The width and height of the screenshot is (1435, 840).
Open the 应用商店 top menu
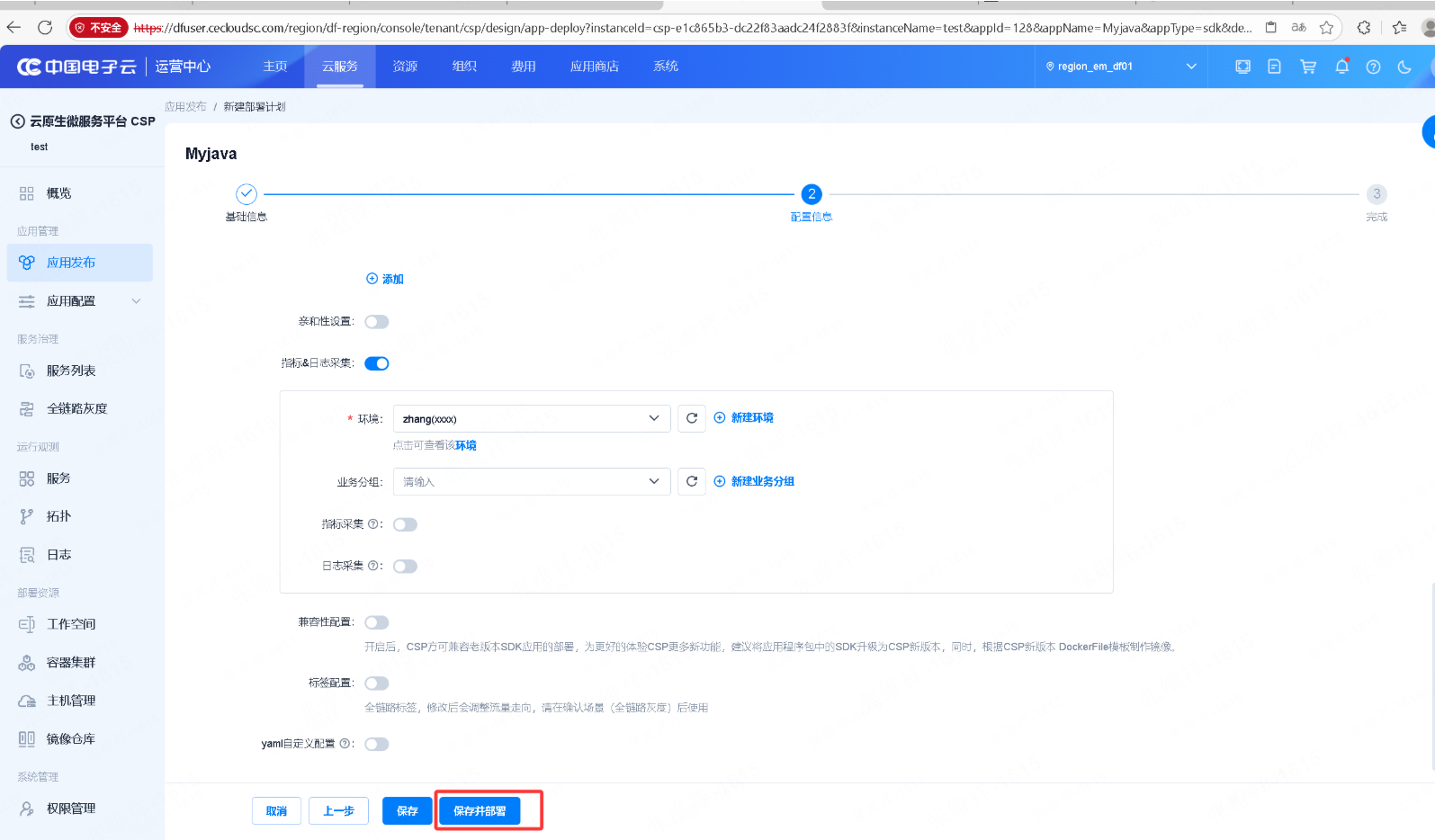[594, 67]
